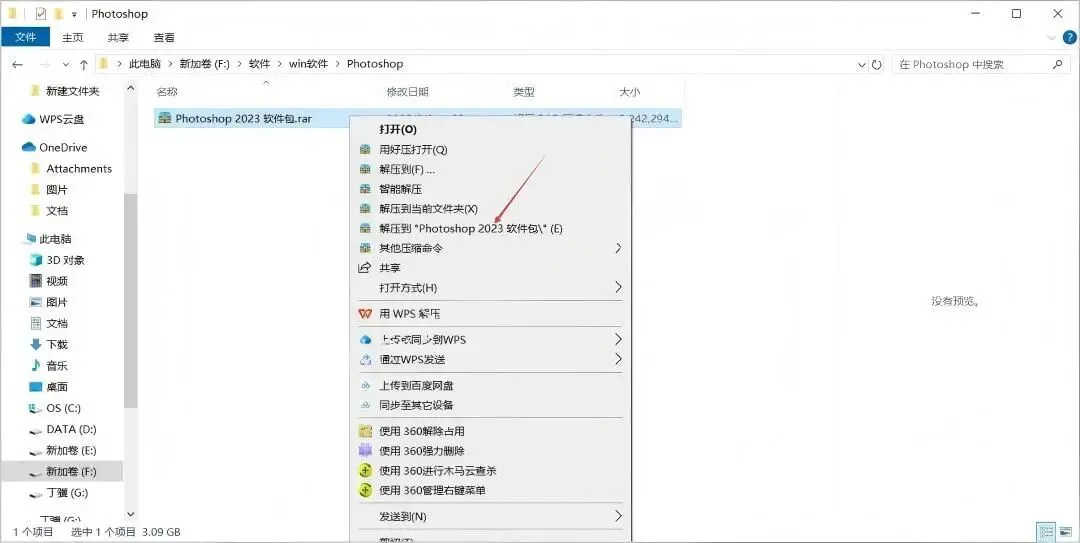This screenshot has width=1080, height=543.
Task: Open 新加卷 (E:) drive in navigation pane
Action: [x=71, y=451]
